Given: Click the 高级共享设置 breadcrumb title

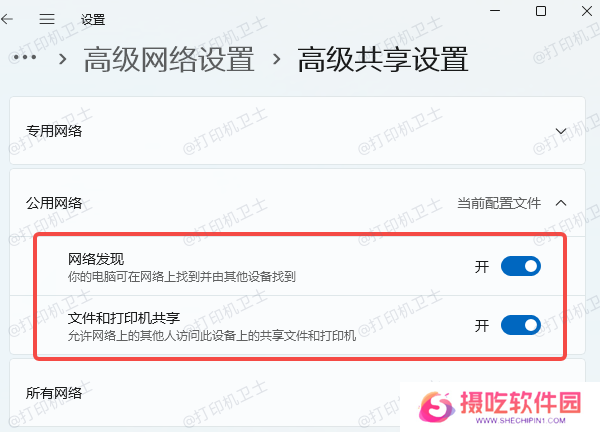Looking at the screenshot, I should pos(383,59).
